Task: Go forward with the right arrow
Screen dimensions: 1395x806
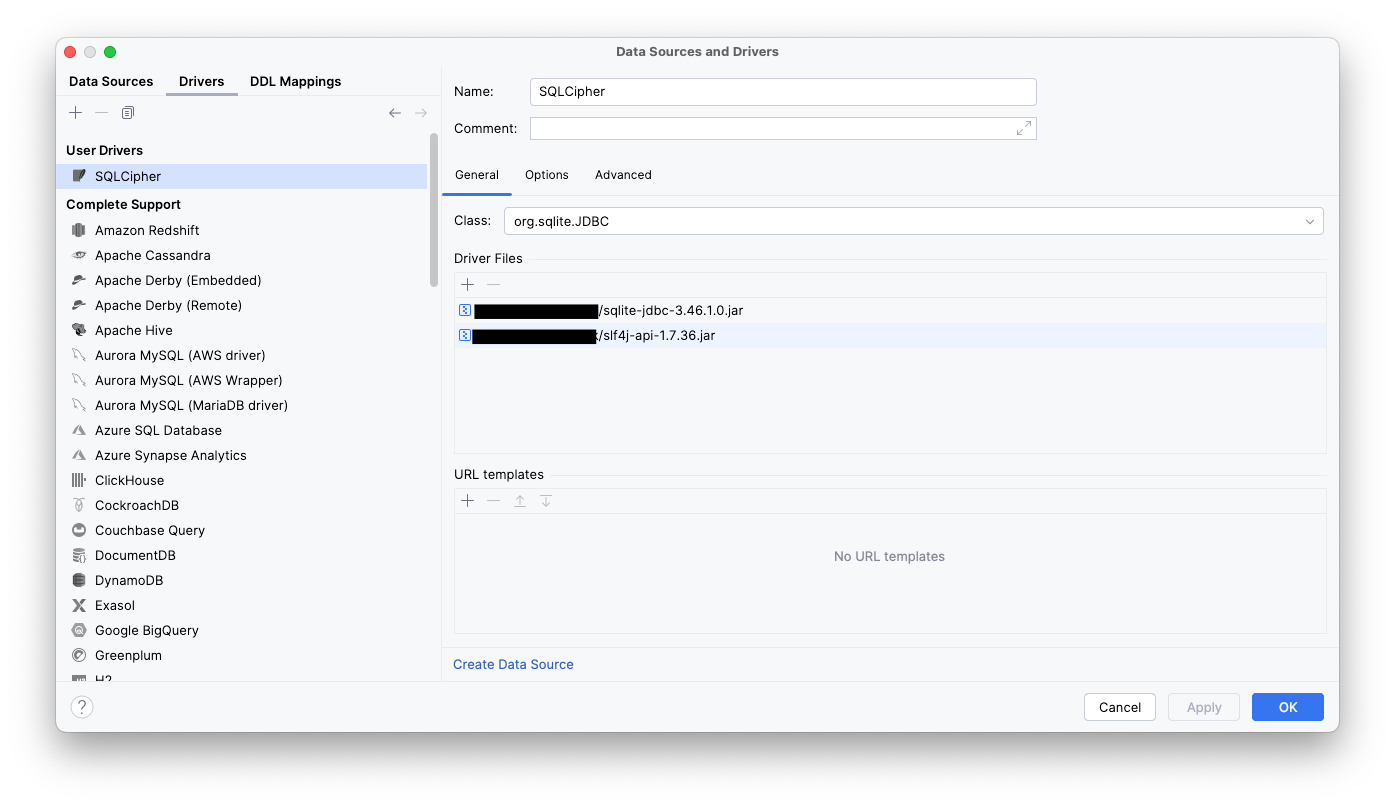Action: point(421,113)
